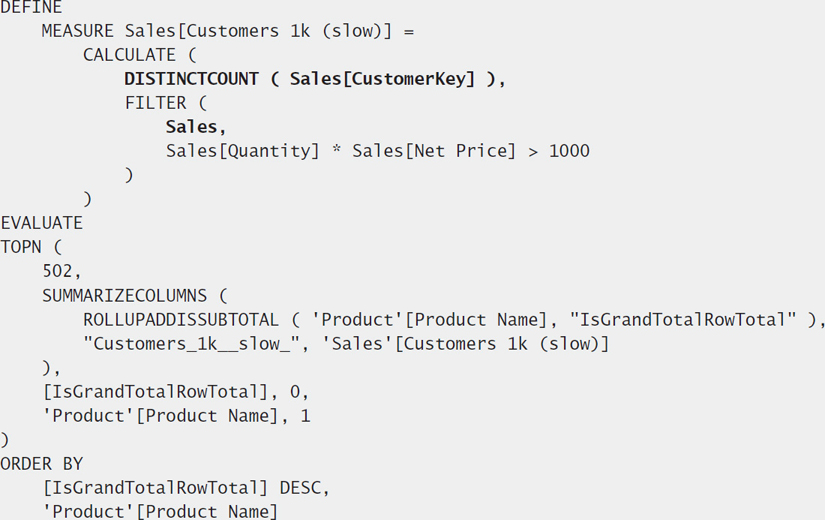Click Sales[Net Price] column reference
This screenshot has width=825, height=520.
pyautogui.click(x=434, y=151)
